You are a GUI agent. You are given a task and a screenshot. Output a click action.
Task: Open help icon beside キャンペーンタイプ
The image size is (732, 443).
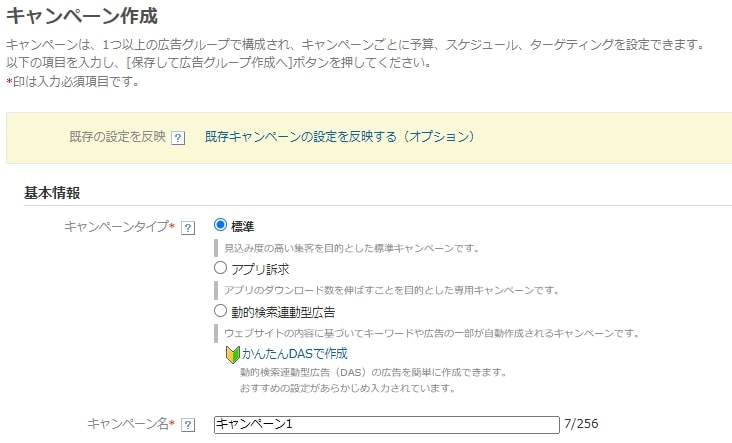(x=188, y=228)
